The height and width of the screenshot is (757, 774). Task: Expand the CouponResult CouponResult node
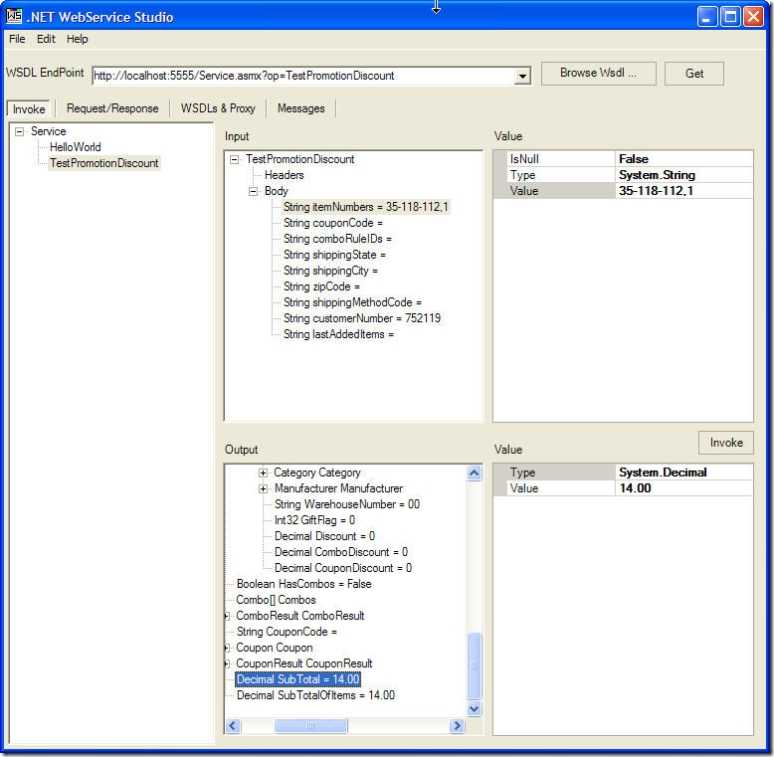(x=227, y=664)
